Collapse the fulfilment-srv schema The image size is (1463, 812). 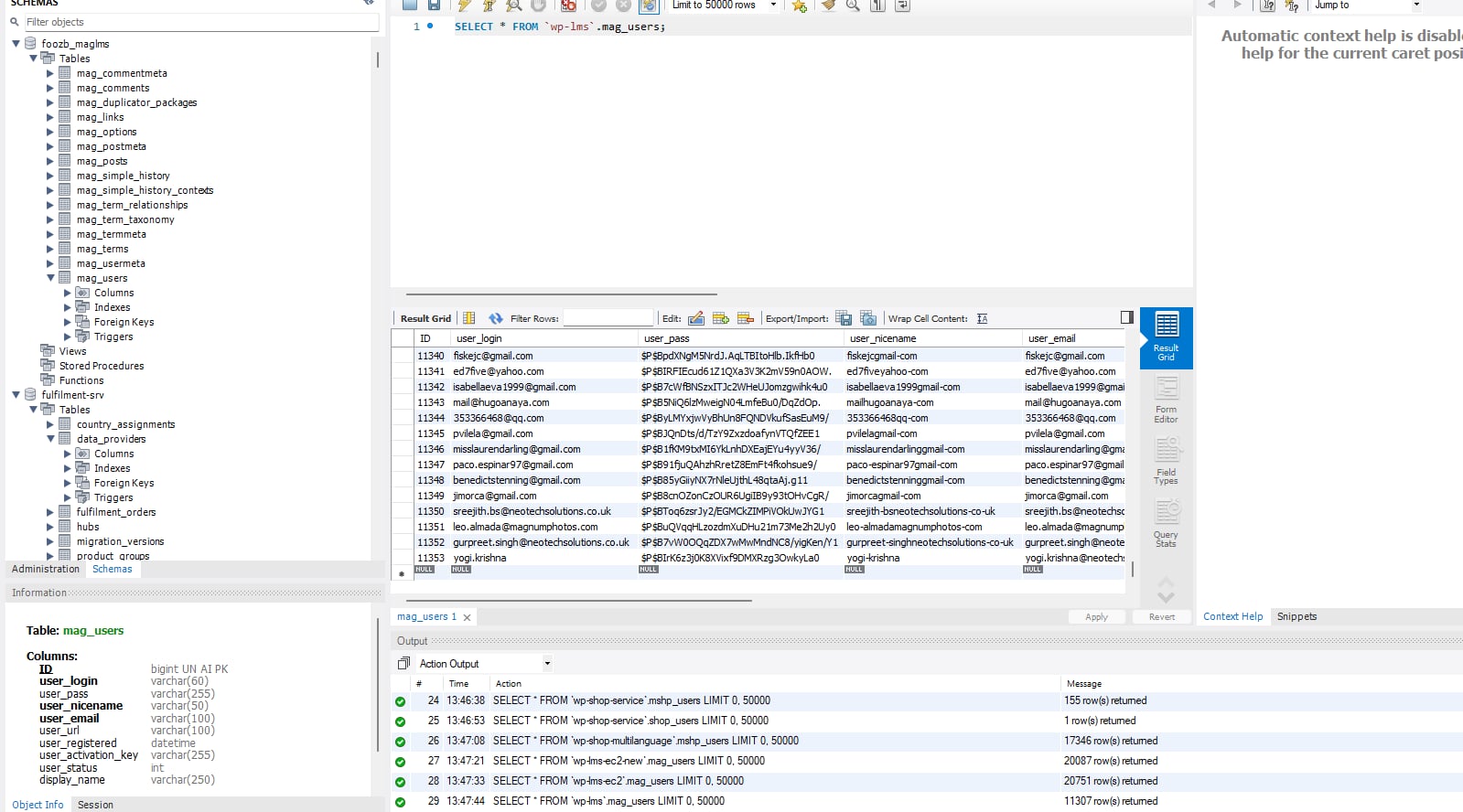click(x=16, y=394)
